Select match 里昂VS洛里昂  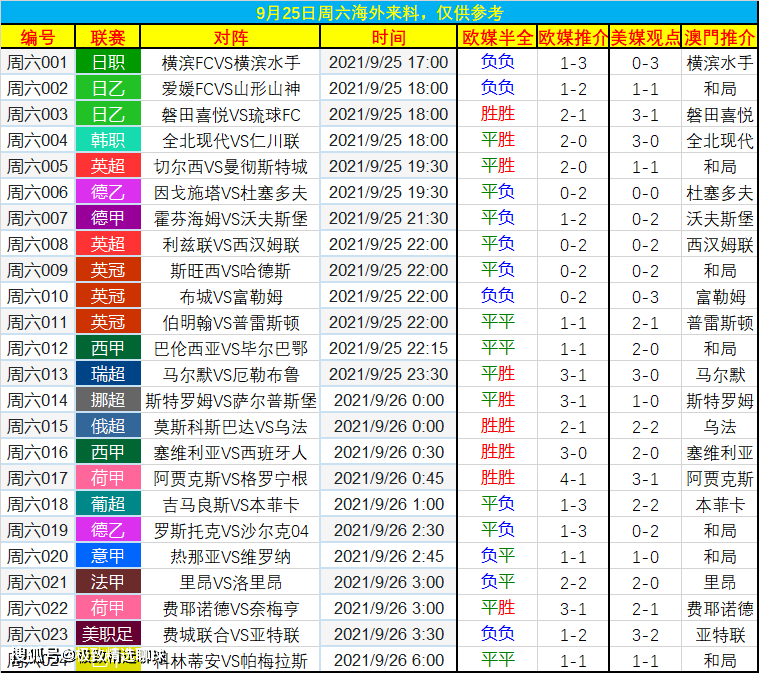coord(230,582)
